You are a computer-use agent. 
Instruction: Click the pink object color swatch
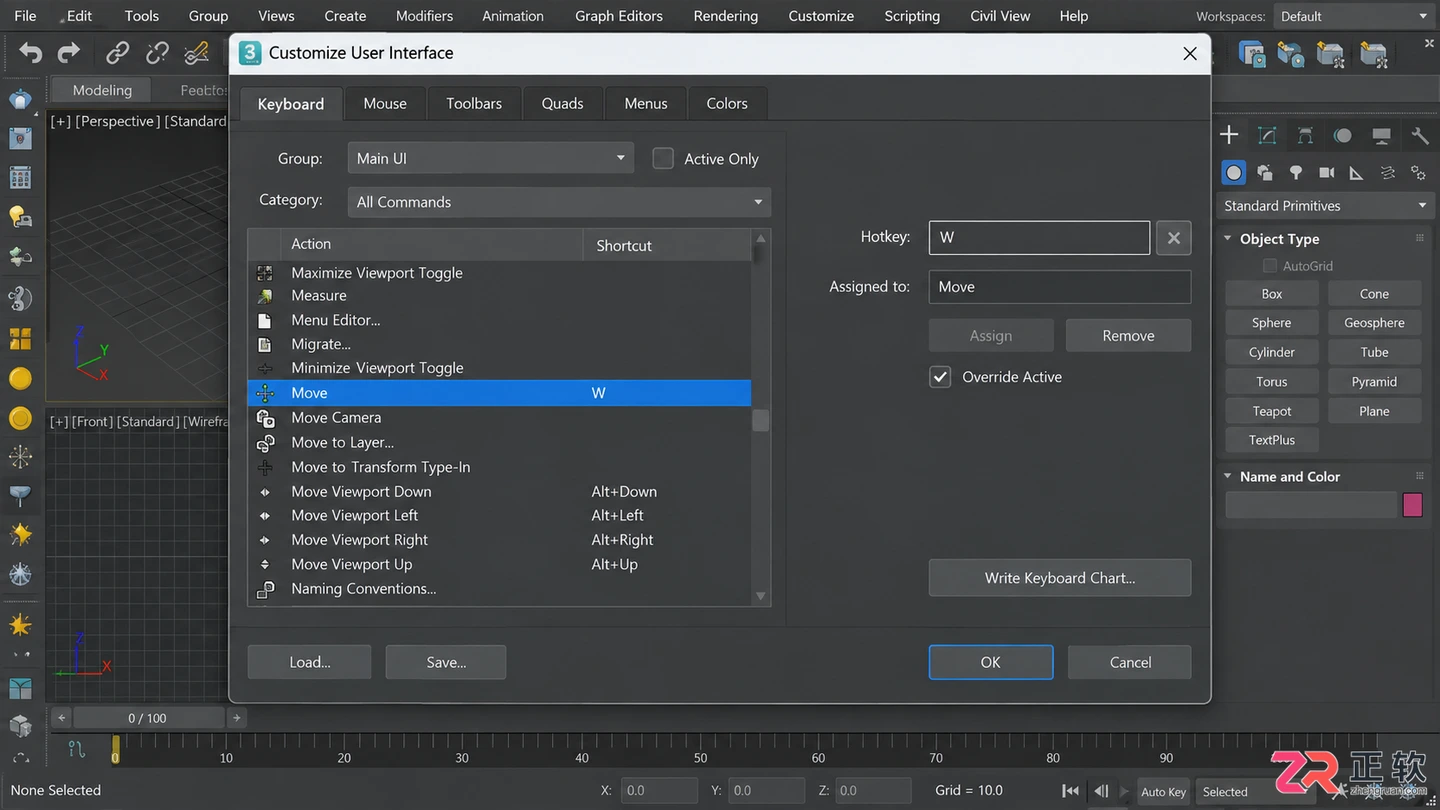1413,505
